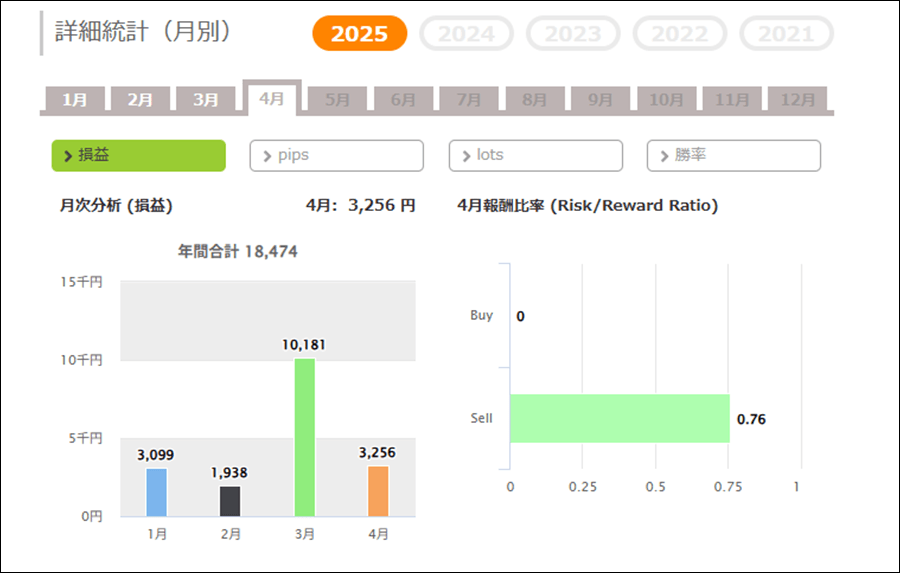Screen dimensions: 900x573
Task: Click the 4月: 3,256 円 summary text
Action: [360, 205]
